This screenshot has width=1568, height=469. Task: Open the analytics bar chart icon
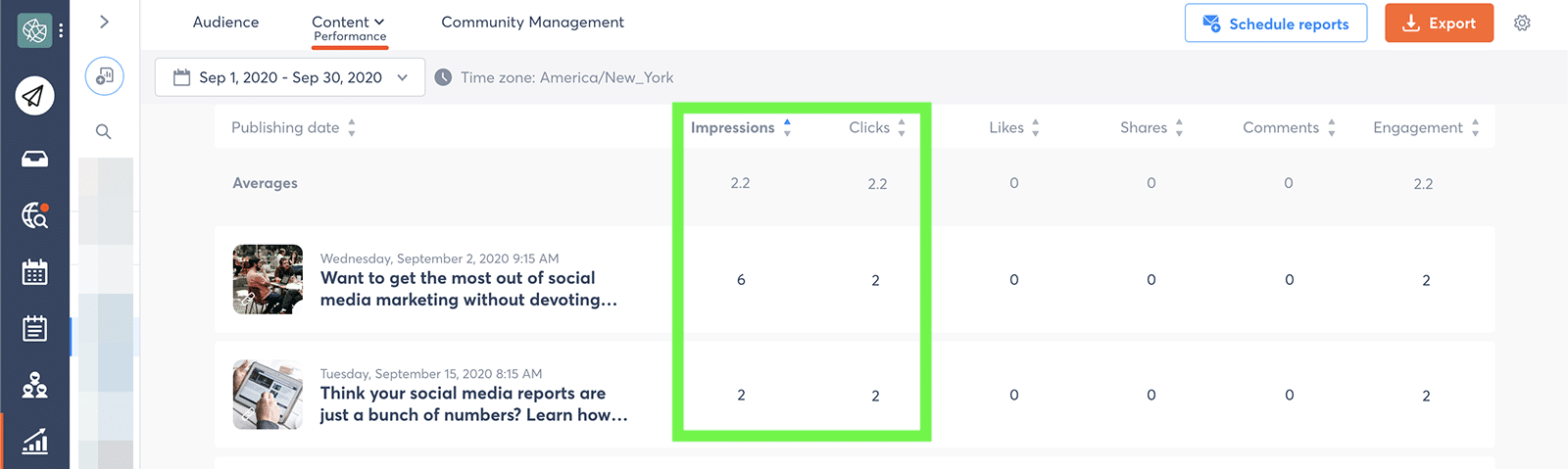34,443
